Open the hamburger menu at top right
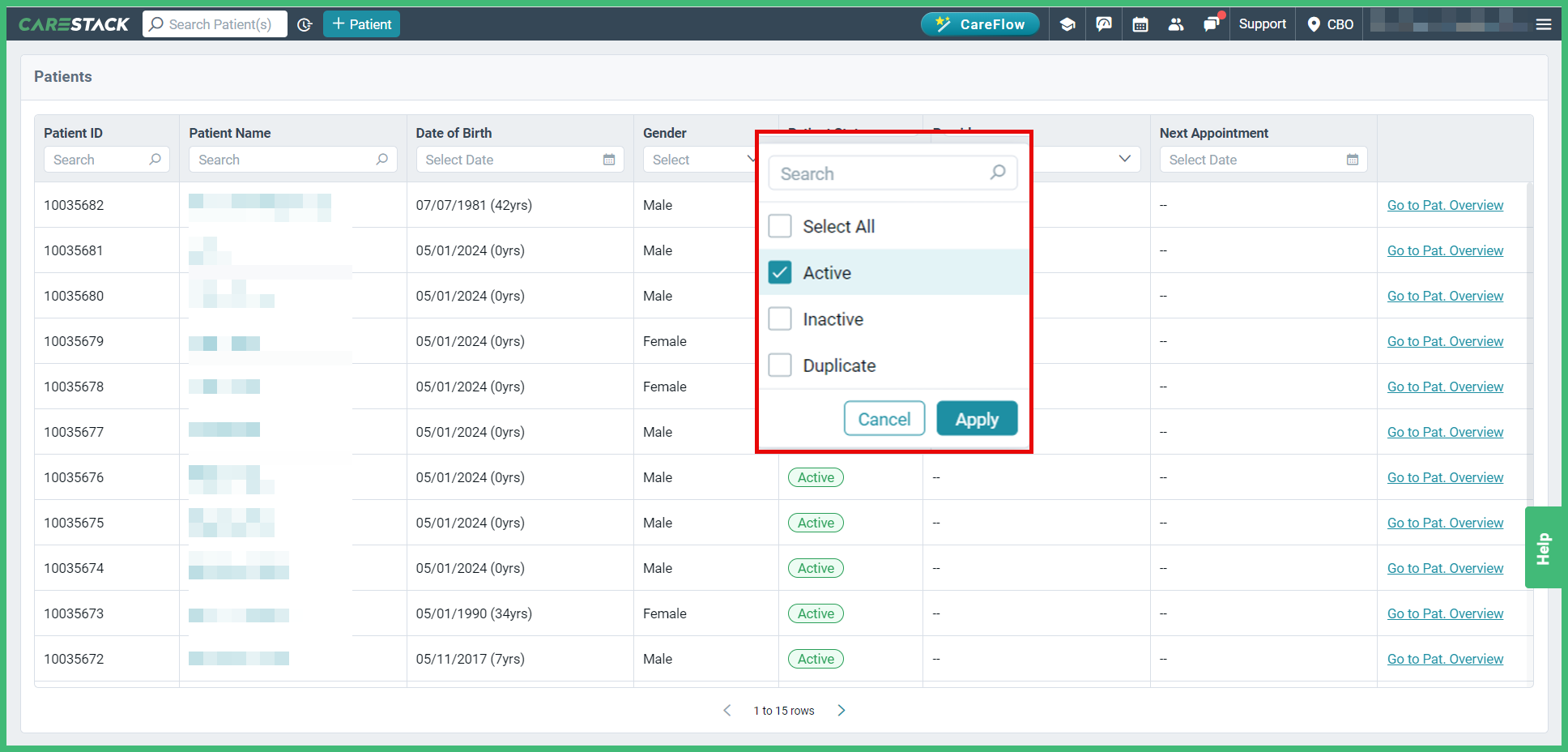The image size is (1568, 752). point(1544,23)
